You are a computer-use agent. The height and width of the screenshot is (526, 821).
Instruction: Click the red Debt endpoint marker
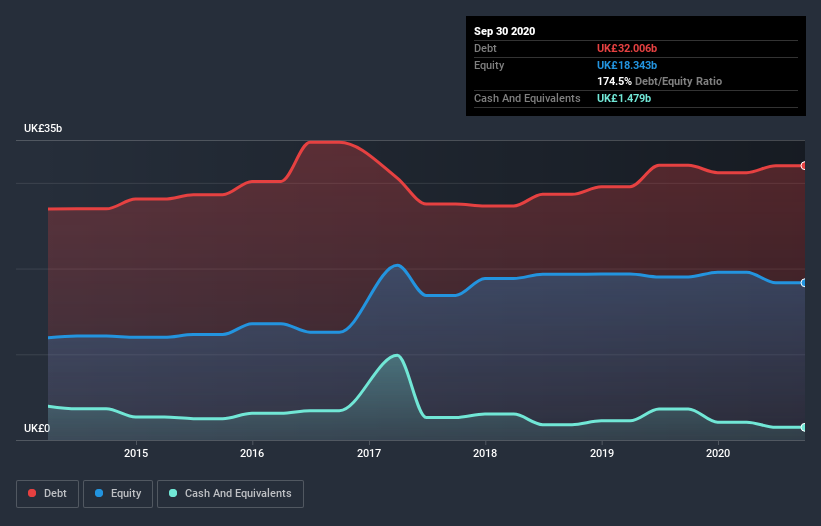(804, 166)
